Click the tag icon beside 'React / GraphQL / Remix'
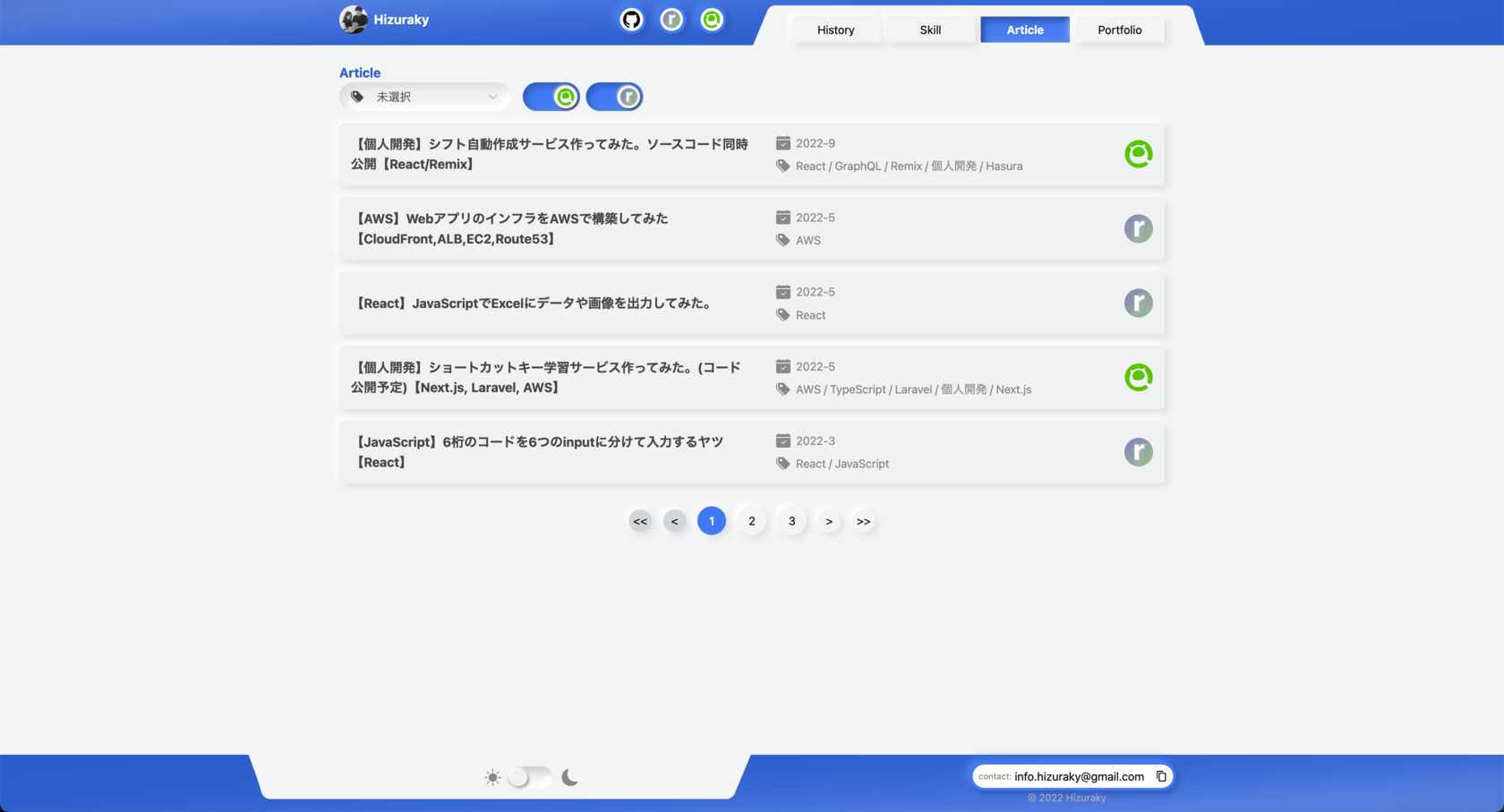The image size is (1504, 812). (783, 166)
